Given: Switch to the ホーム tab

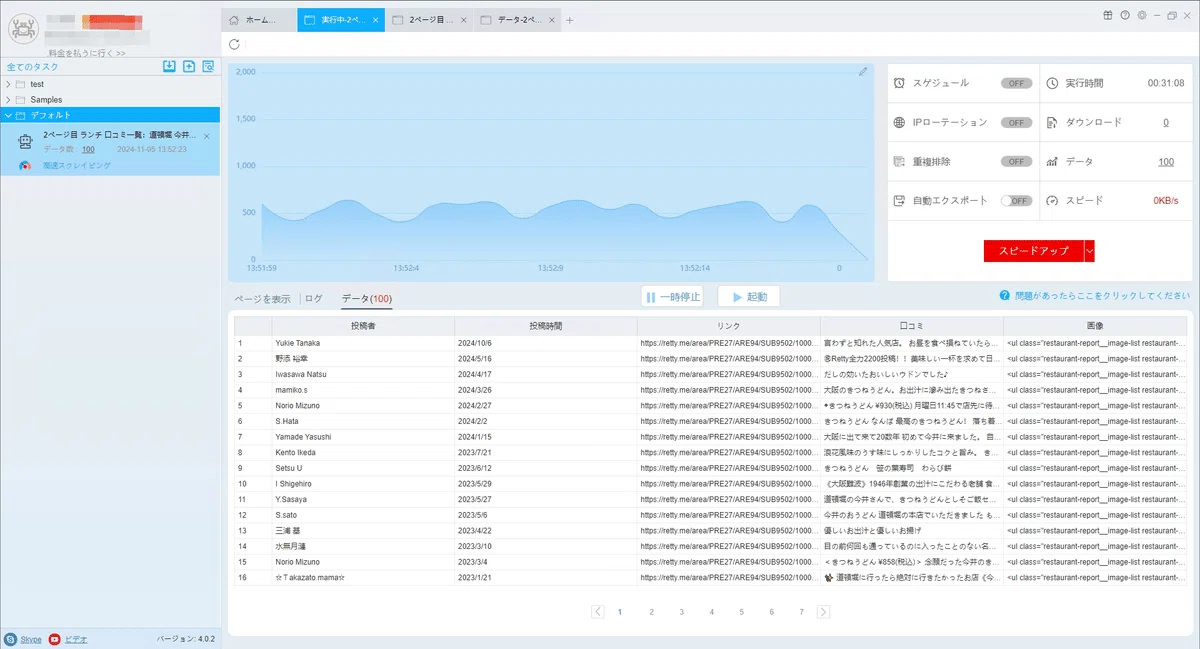Looking at the screenshot, I should (259, 20).
